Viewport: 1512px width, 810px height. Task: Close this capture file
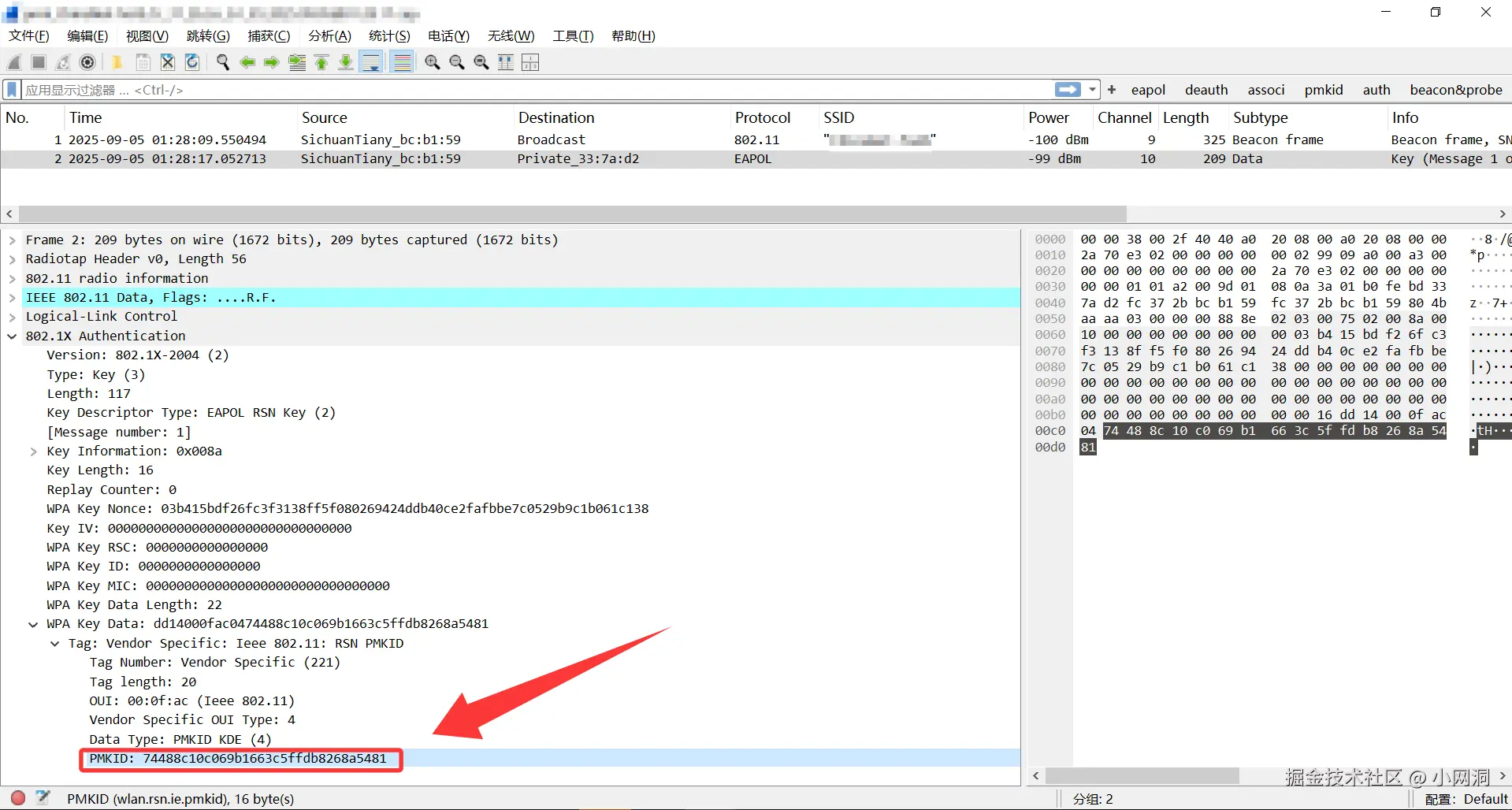click(167, 62)
